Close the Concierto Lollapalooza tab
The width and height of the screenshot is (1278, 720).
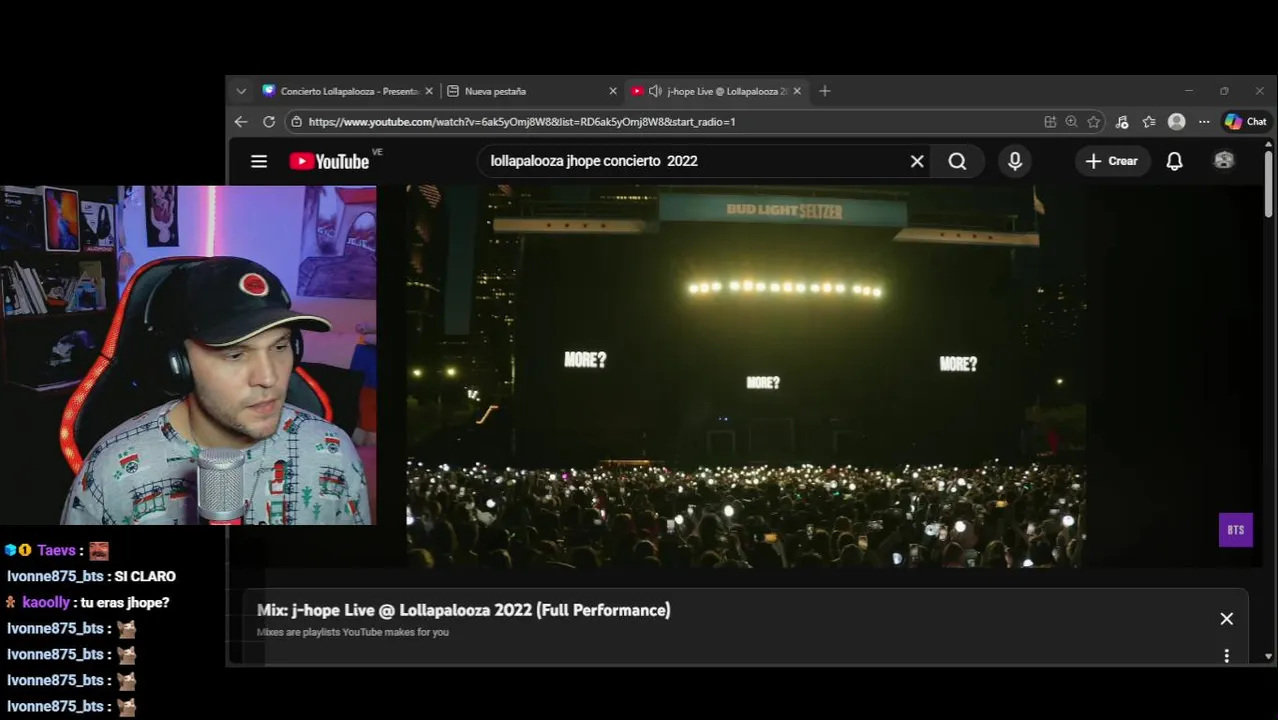point(429,91)
